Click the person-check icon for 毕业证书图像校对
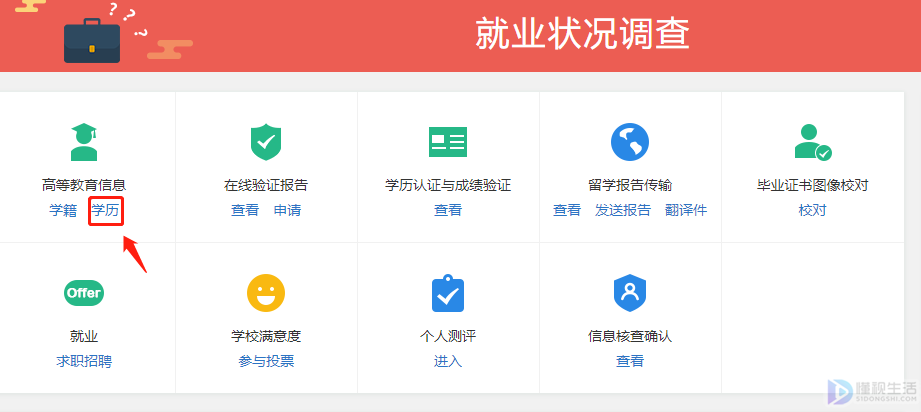Image resolution: width=921 pixels, height=412 pixels. click(x=812, y=142)
